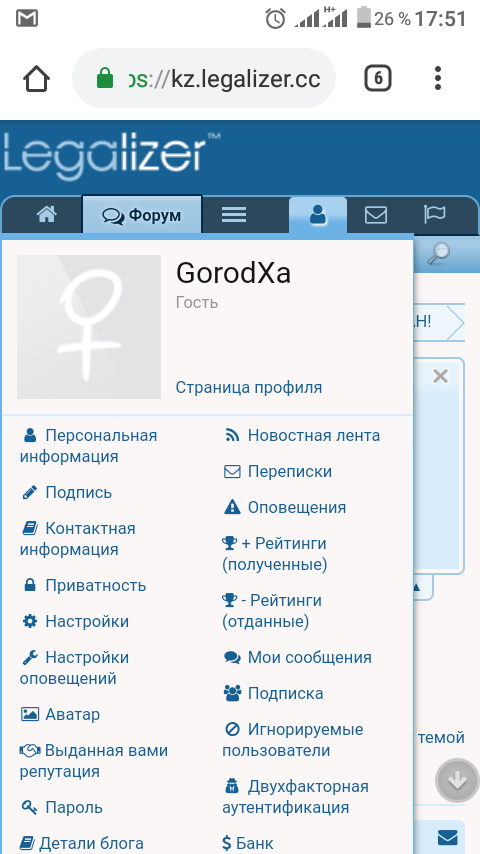Image resolution: width=480 pixels, height=854 pixels.
Task: Open Страница профиля link
Action: click(x=249, y=388)
